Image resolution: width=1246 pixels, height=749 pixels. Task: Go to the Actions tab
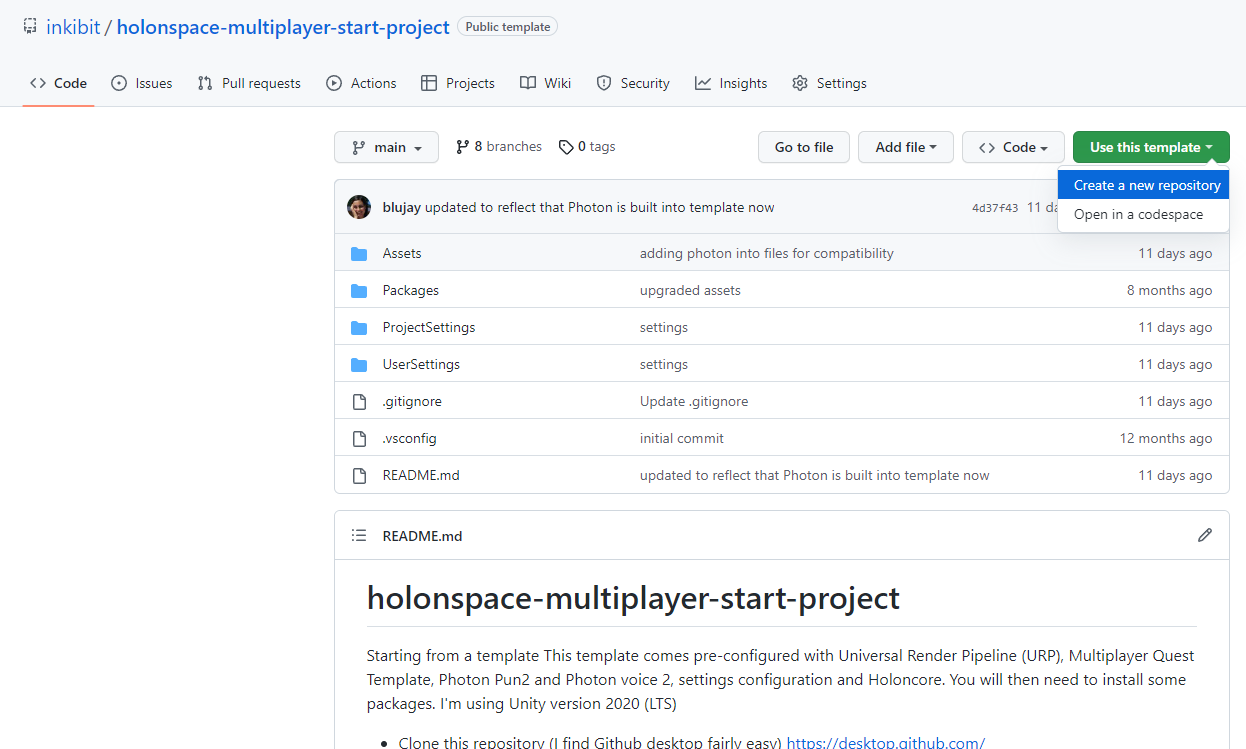[361, 83]
